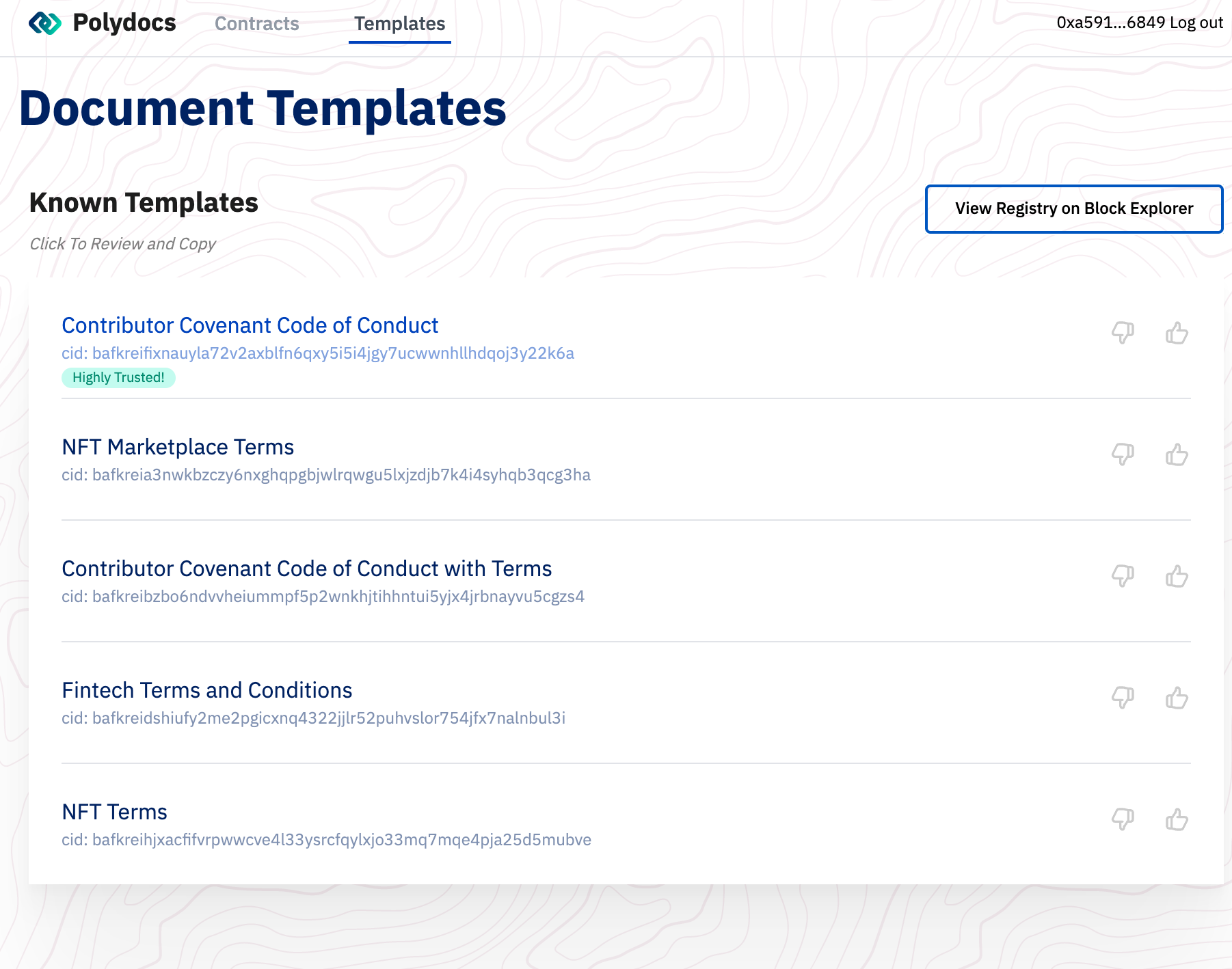Click cid starting bafkreidshiufy2me2

313,718
